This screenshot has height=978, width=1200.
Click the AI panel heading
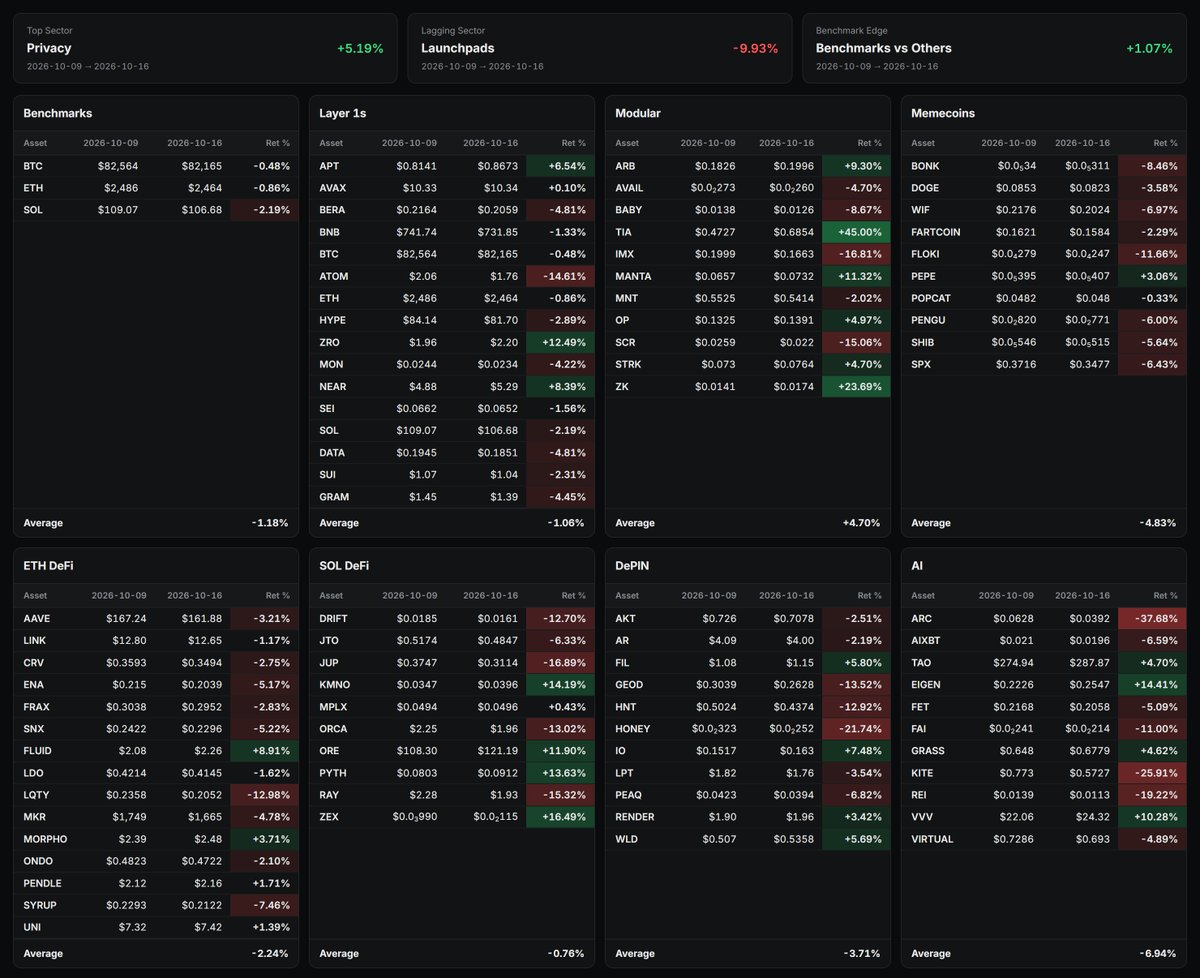pos(916,566)
